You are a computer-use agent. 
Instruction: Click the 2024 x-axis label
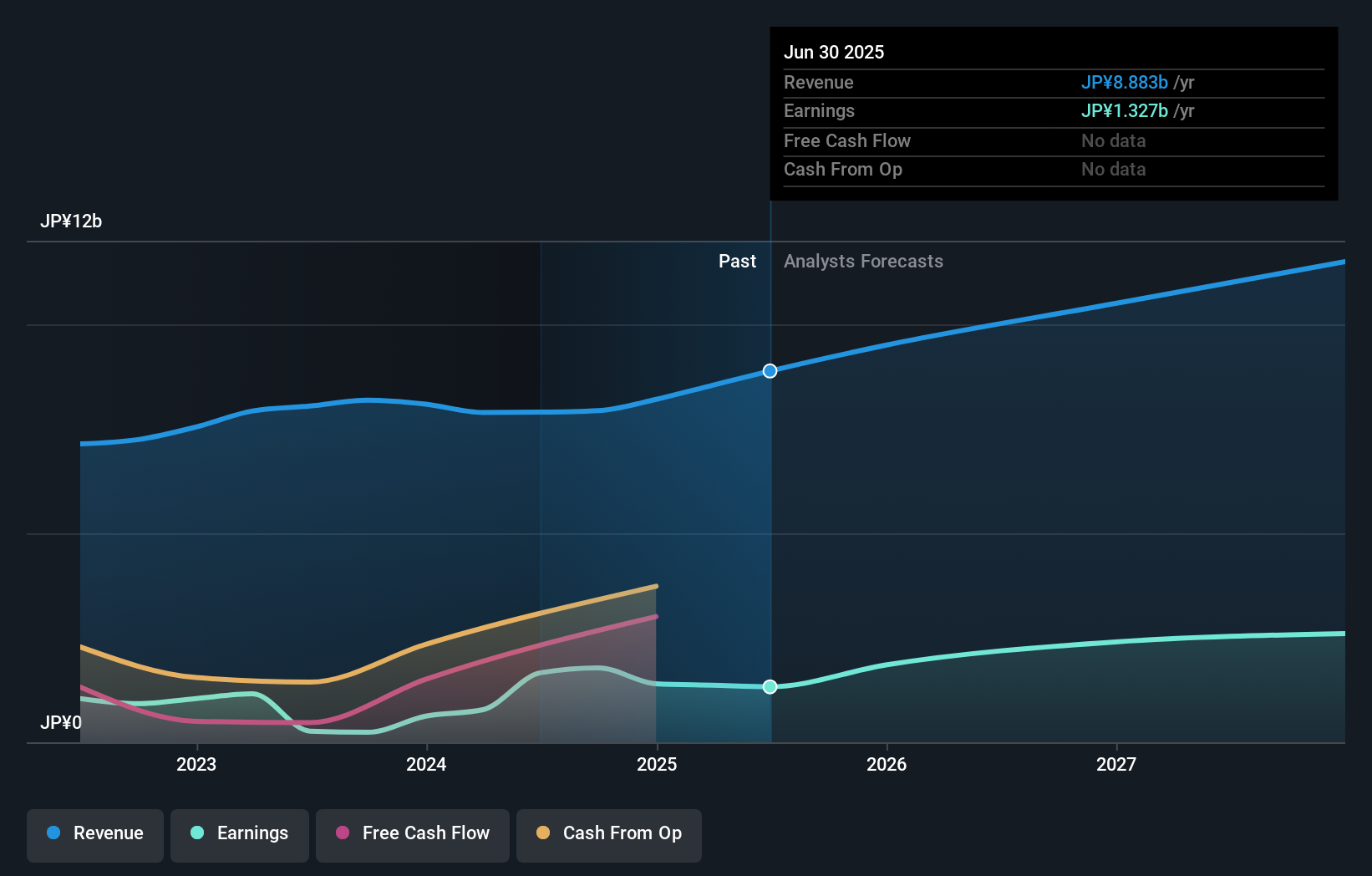[426, 764]
